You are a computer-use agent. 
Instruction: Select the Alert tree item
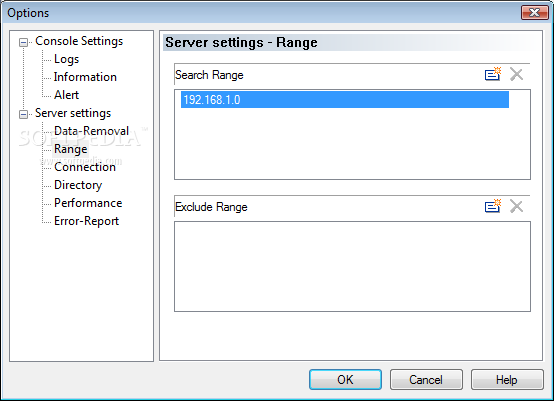[x=66, y=95]
